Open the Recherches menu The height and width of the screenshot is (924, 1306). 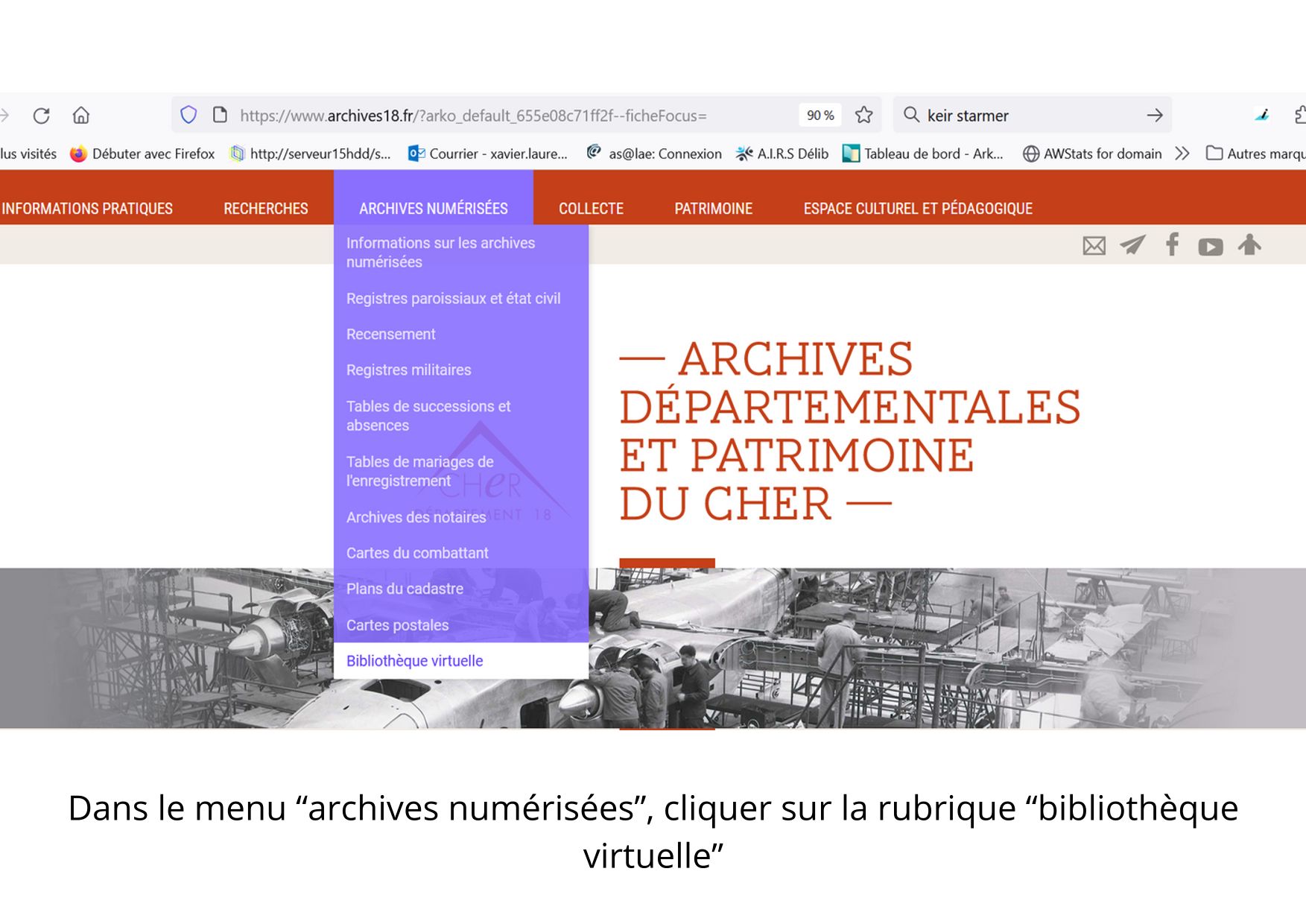[266, 209]
